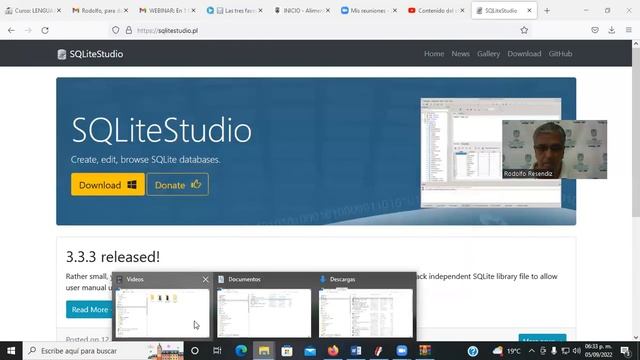The height and width of the screenshot is (360, 640).
Task: Click the yellow Download button
Action: (x=108, y=184)
